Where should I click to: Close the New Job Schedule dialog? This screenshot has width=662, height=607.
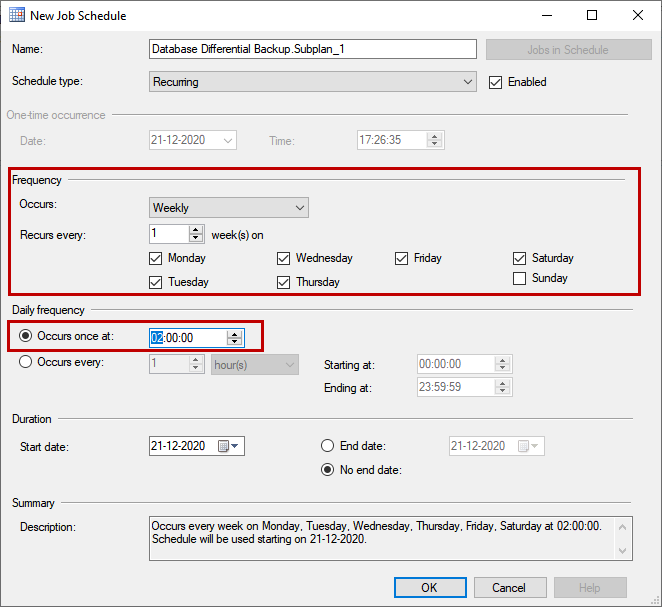click(637, 16)
